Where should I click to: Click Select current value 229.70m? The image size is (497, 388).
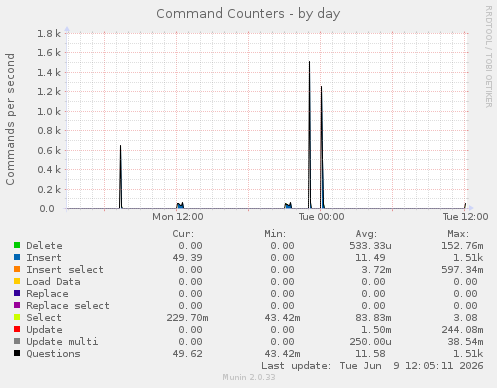[187, 318]
